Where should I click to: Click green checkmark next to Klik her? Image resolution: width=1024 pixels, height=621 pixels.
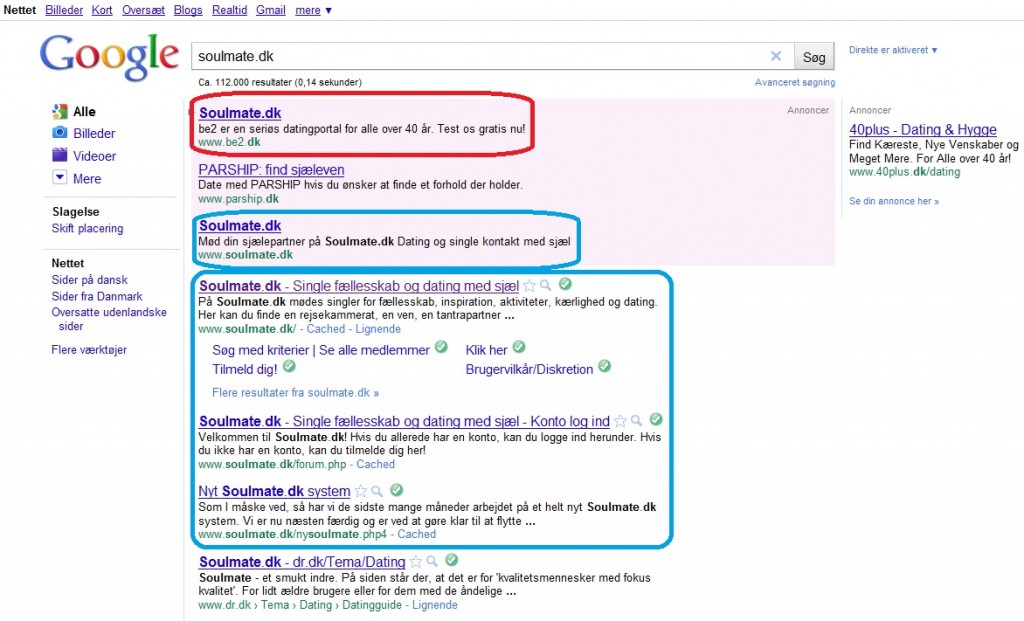pos(519,346)
